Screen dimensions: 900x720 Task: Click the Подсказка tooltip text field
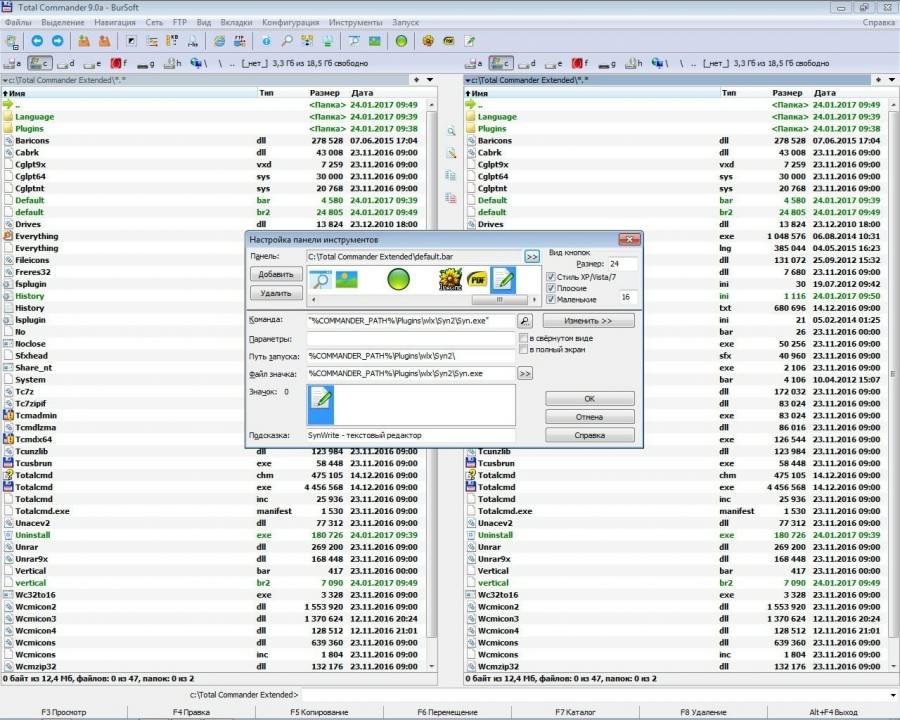(x=411, y=435)
